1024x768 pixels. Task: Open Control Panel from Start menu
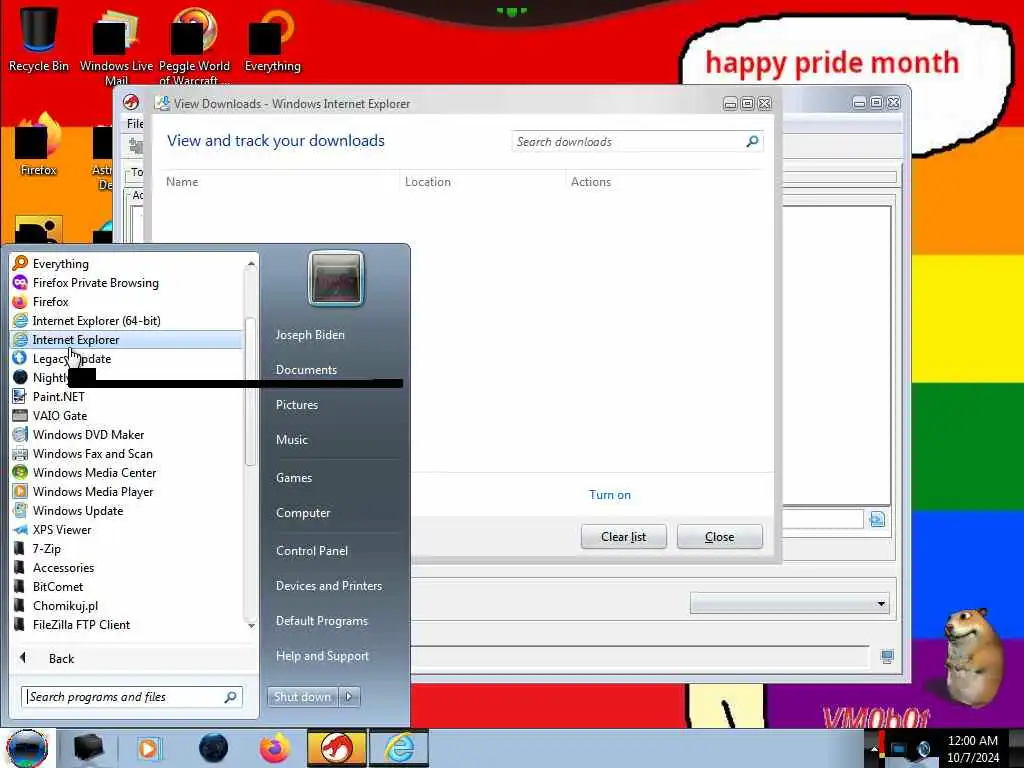(312, 551)
